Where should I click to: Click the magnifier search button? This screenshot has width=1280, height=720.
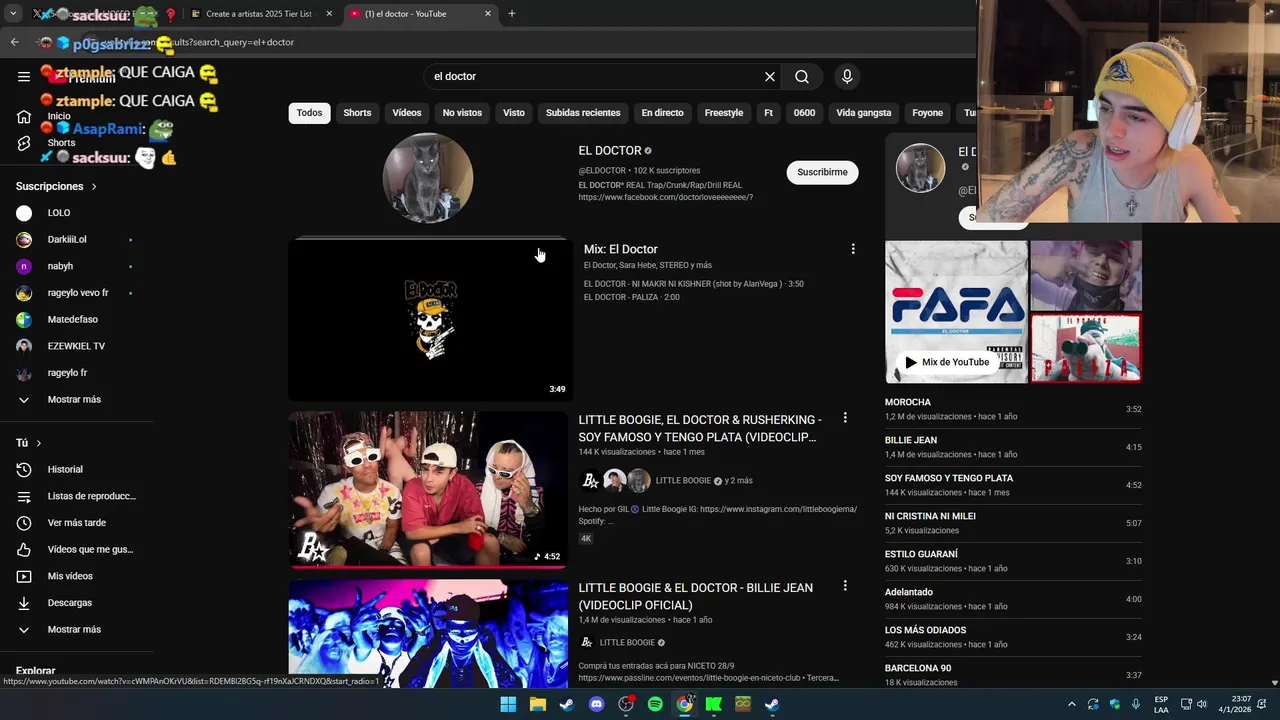click(802, 76)
